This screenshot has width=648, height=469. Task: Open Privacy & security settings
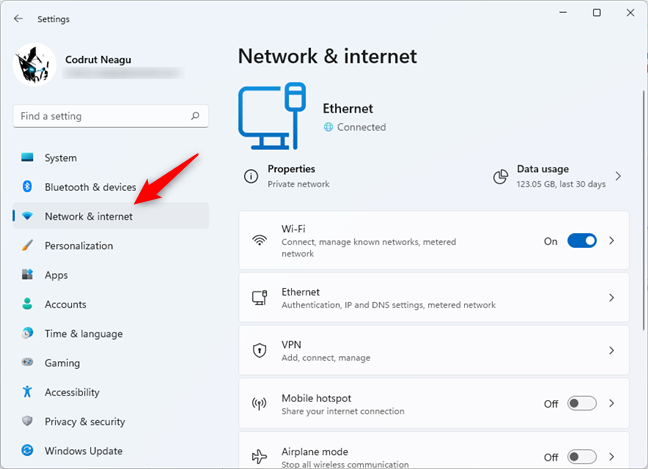[x=111, y=421]
